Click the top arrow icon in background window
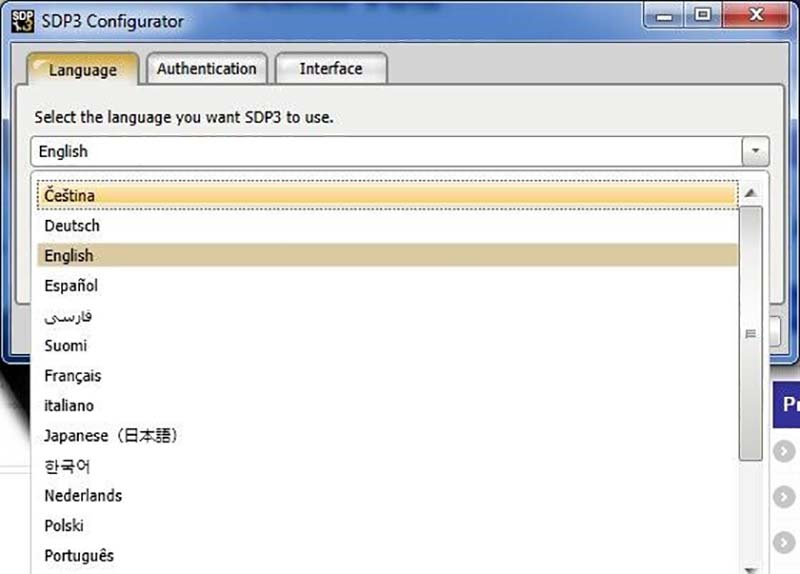This screenshot has width=800, height=574. [x=784, y=451]
